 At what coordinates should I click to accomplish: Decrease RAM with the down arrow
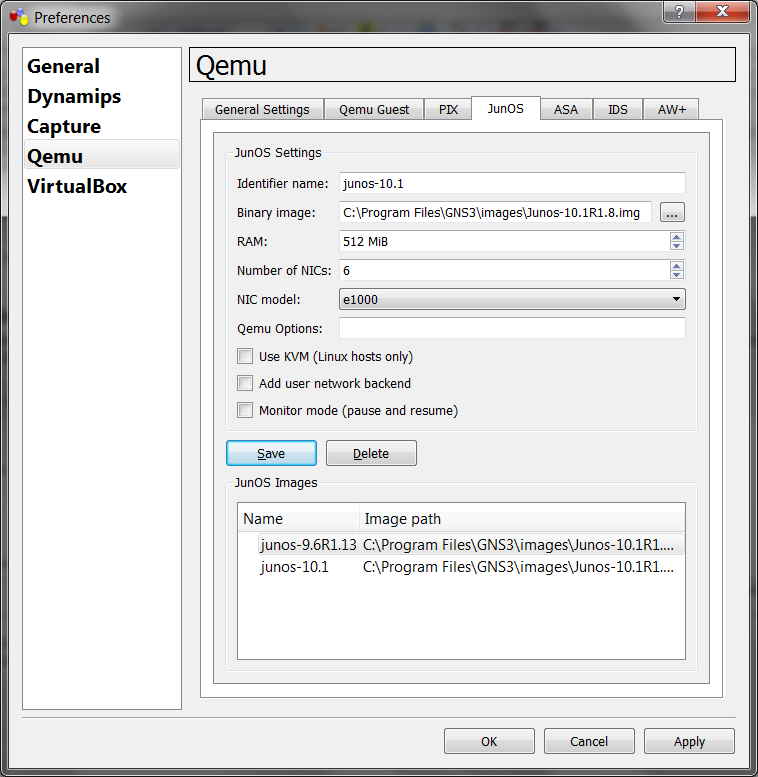(677, 246)
